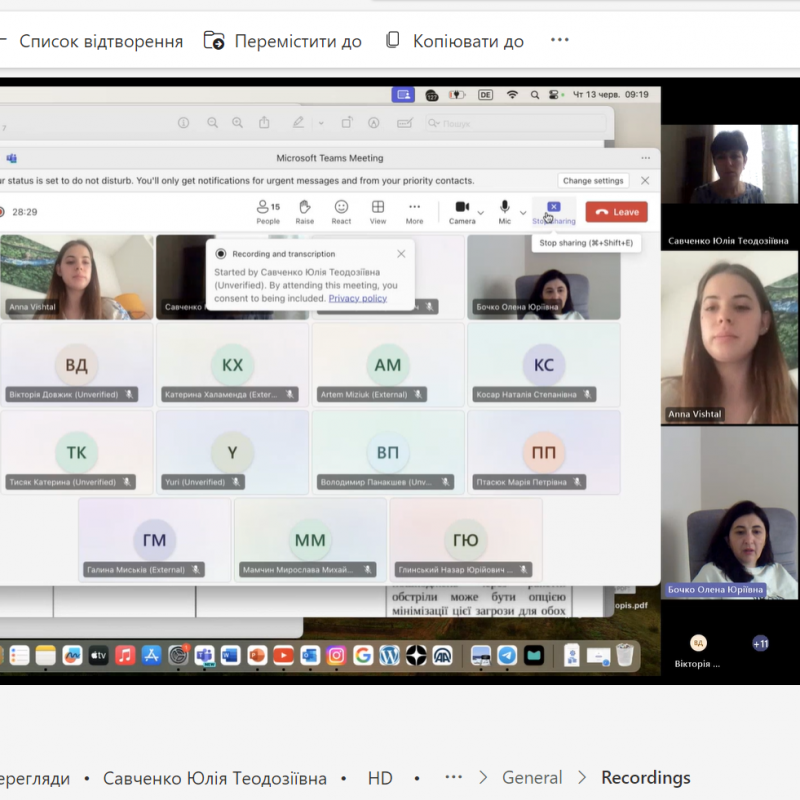The height and width of the screenshot is (800, 800).
Task: Click Перемістити до in the toolbar
Action: (283, 41)
